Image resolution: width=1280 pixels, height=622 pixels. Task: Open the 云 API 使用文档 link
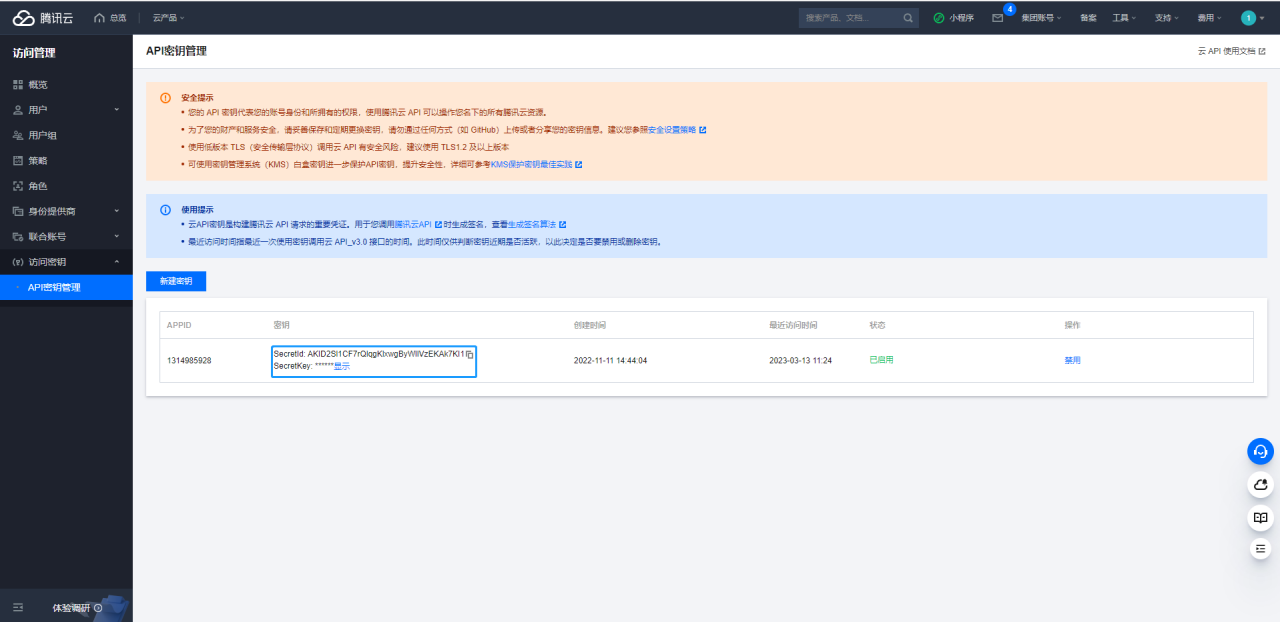(1231, 51)
